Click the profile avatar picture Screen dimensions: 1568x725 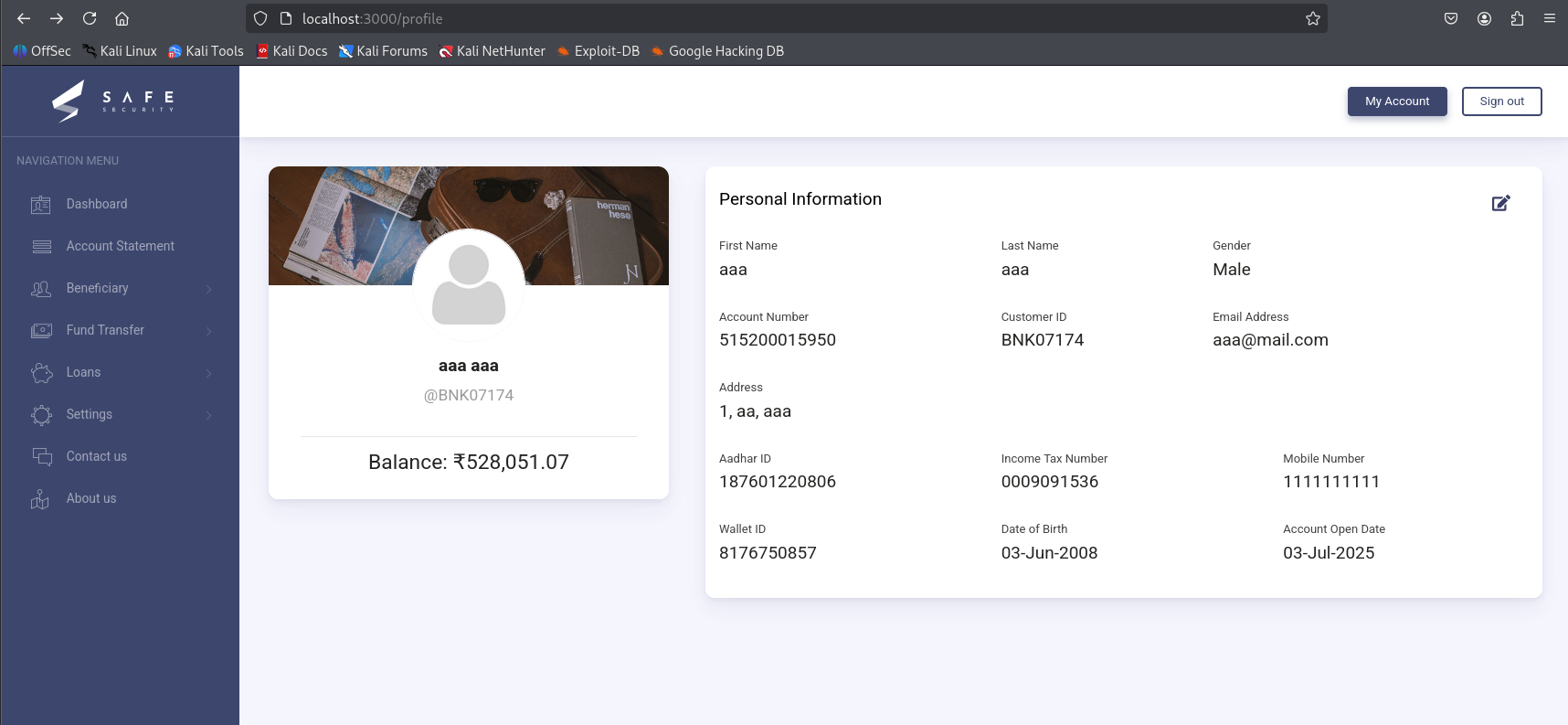point(469,284)
